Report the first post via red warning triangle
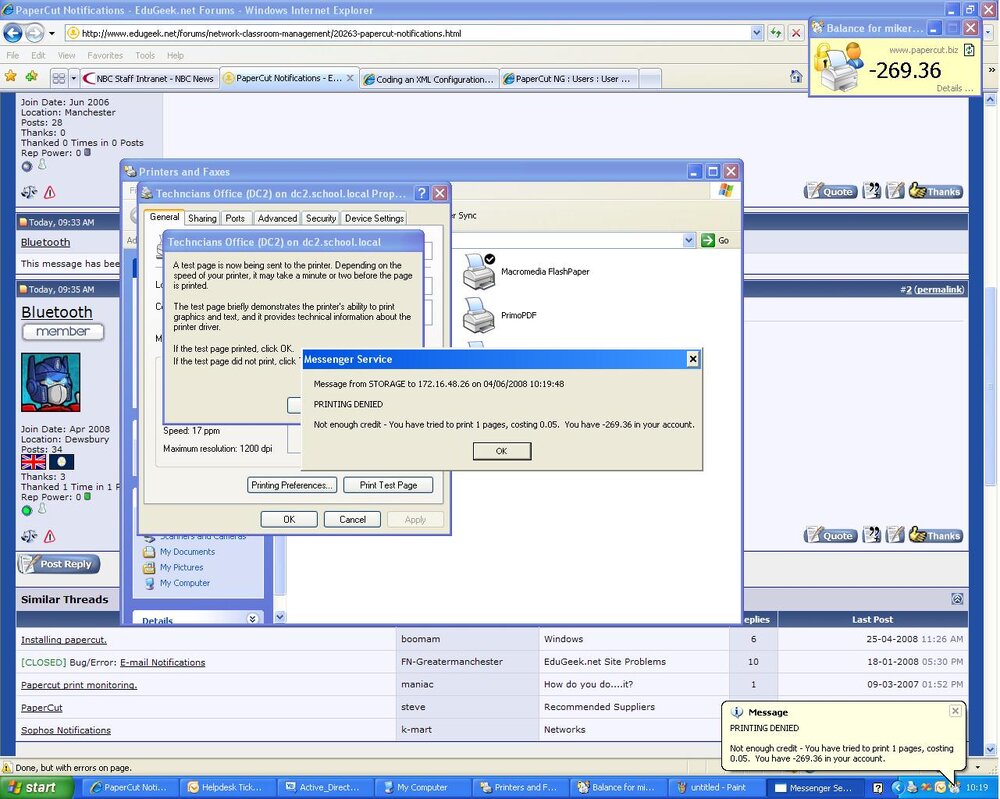1000x799 pixels. pyautogui.click(x=50, y=192)
